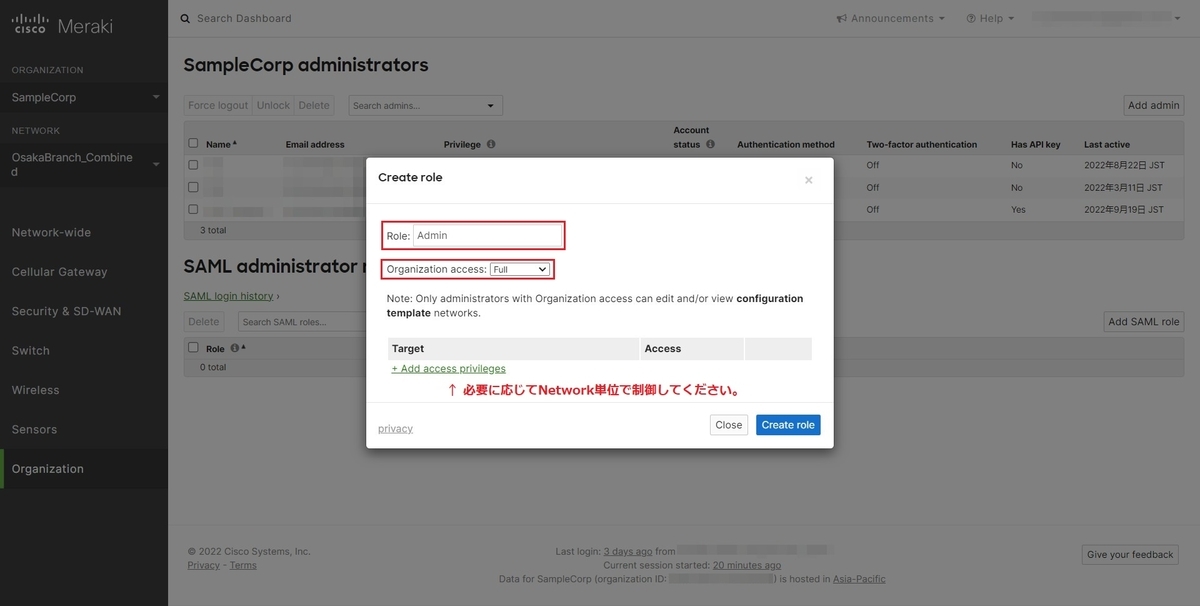Click the Two-factor authentication column header
Image resolution: width=1200 pixels, height=606 pixels.
tap(922, 144)
